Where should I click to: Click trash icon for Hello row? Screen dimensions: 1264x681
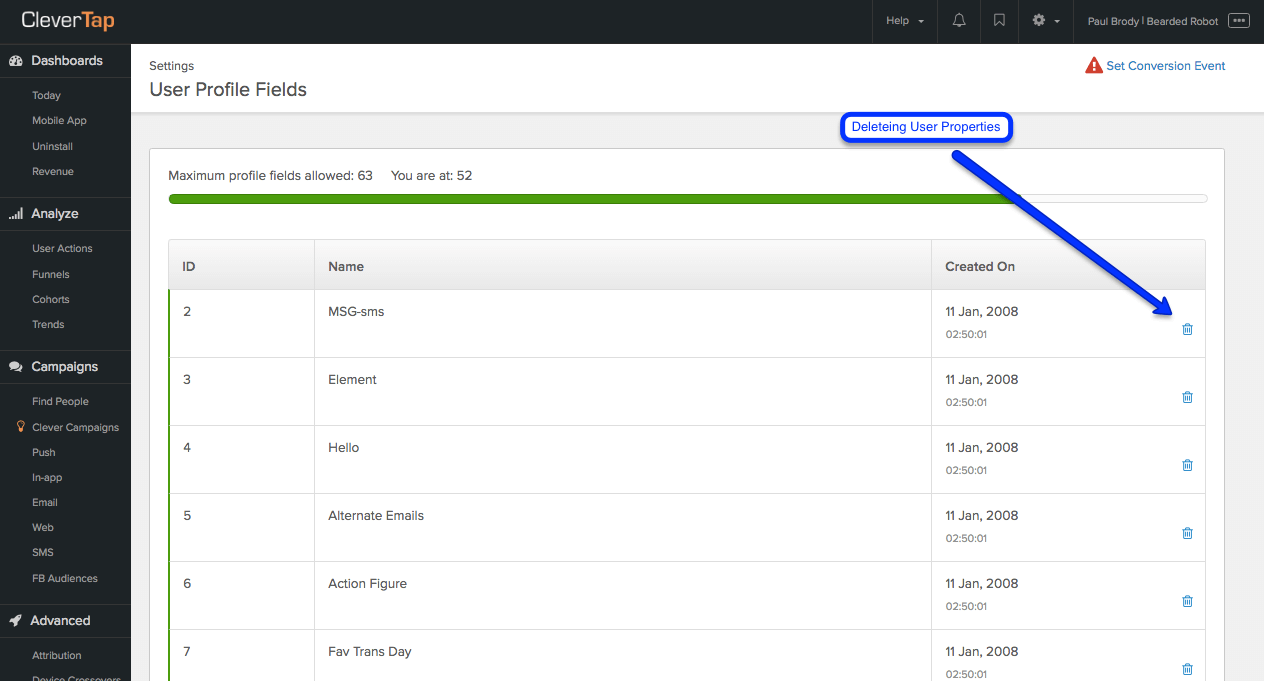[x=1187, y=465]
